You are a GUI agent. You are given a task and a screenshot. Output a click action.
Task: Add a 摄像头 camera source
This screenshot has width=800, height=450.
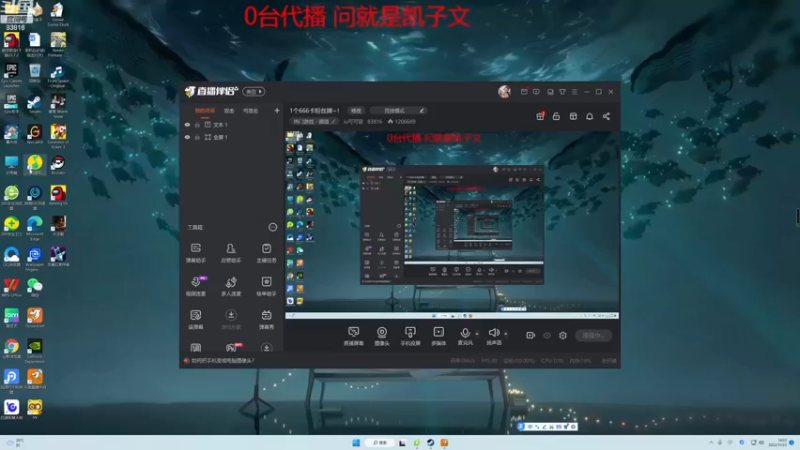(382, 336)
